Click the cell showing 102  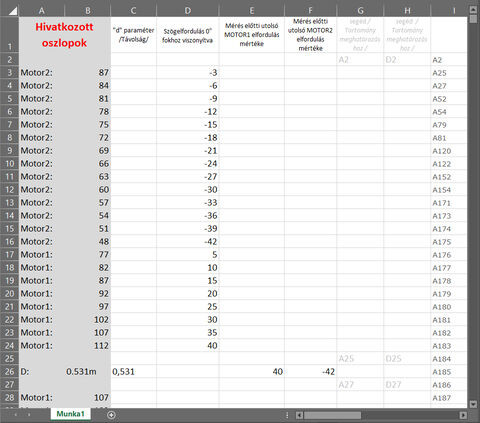point(88,320)
